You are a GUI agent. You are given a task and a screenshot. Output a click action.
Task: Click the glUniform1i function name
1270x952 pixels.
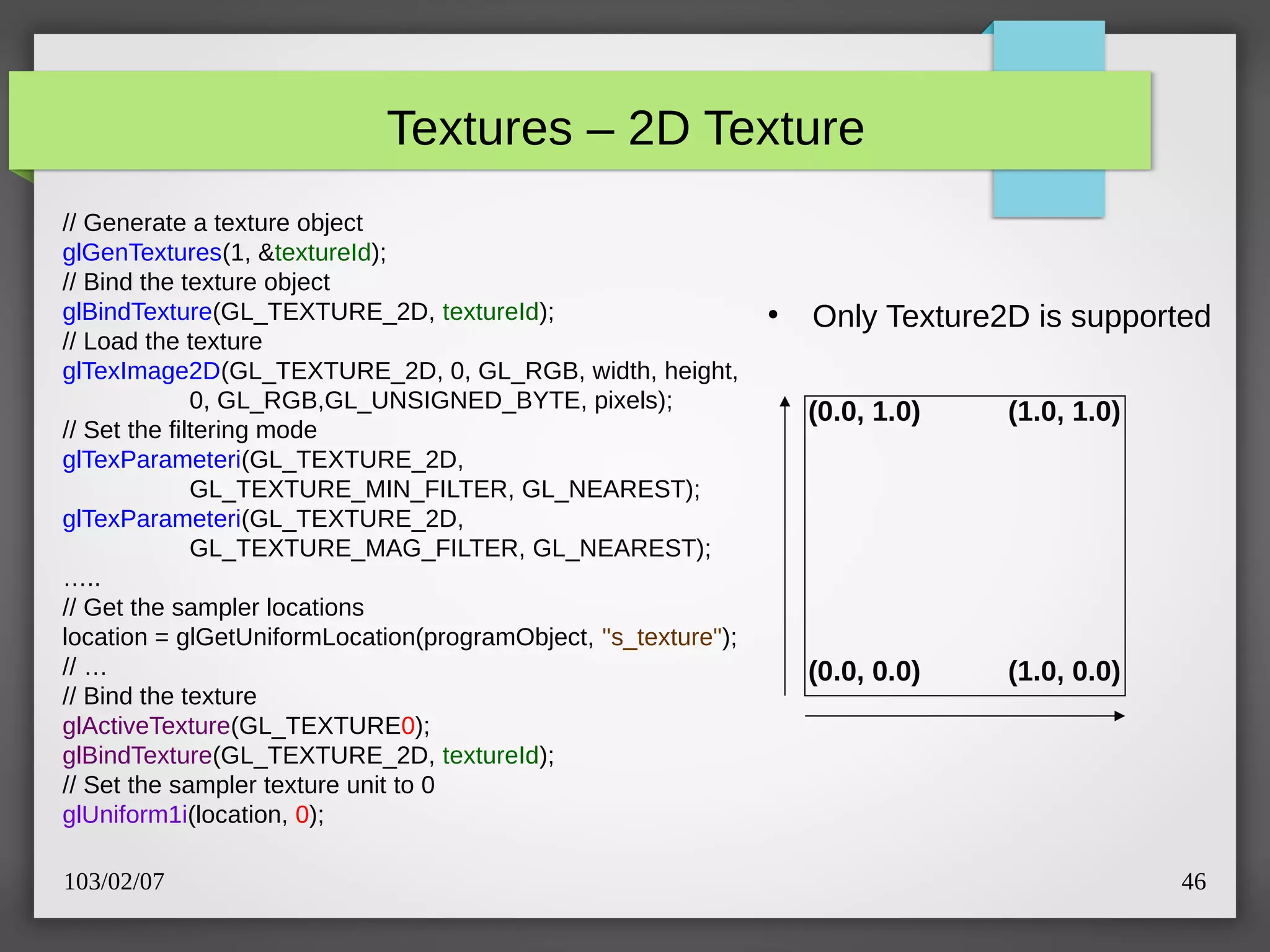click(x=125, y=814)
